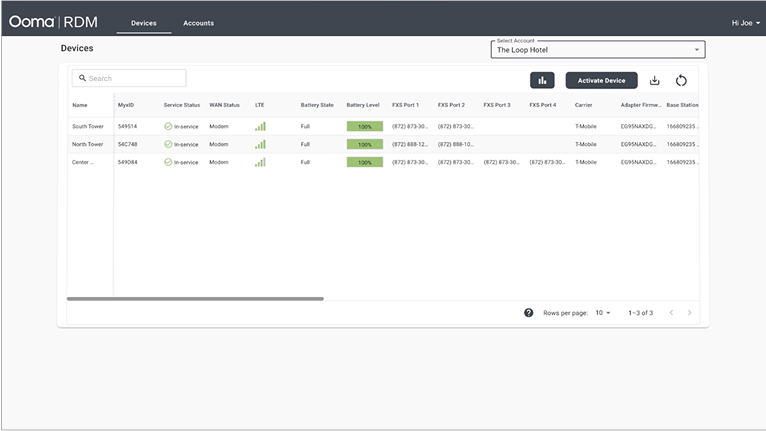Focus the Search input field
Screen dimensions: 766x431
[x=134, y=78]
